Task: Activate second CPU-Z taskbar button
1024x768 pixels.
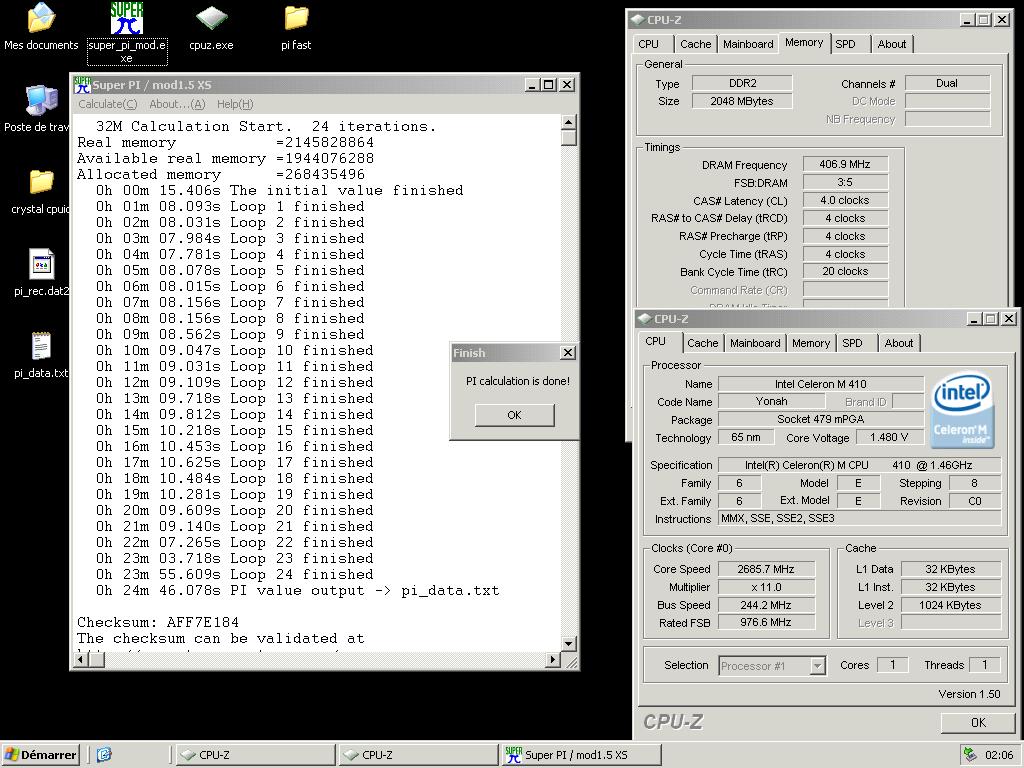Action: pyautogui.click(x=418, y=755)
